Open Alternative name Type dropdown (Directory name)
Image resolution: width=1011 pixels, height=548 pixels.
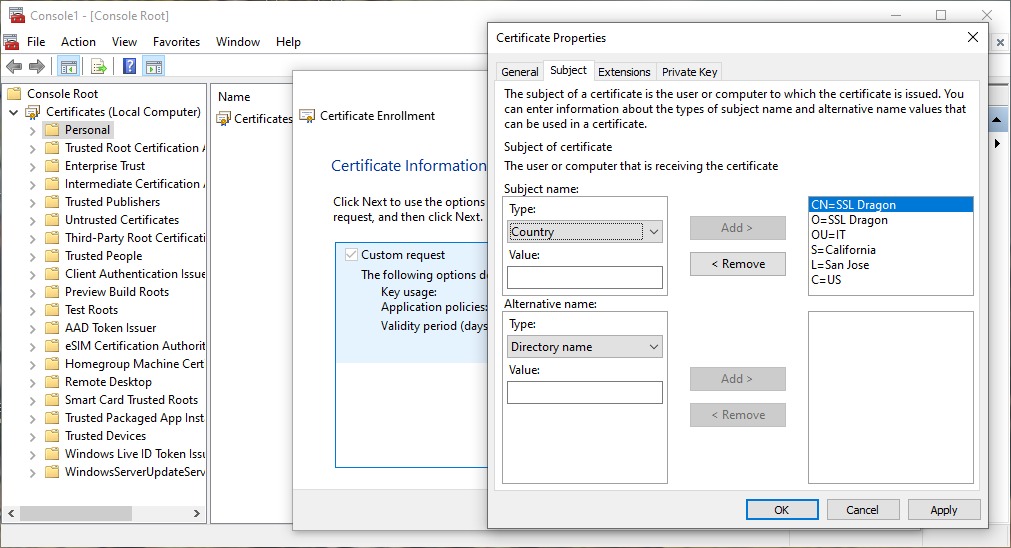click(x=585, y=347)
